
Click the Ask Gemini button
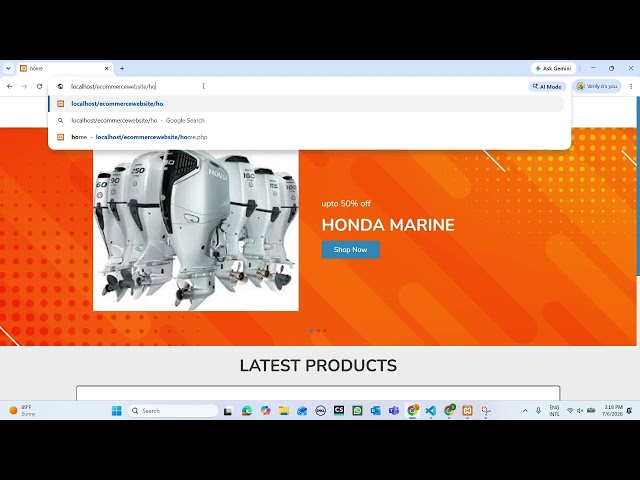point(553,69)
